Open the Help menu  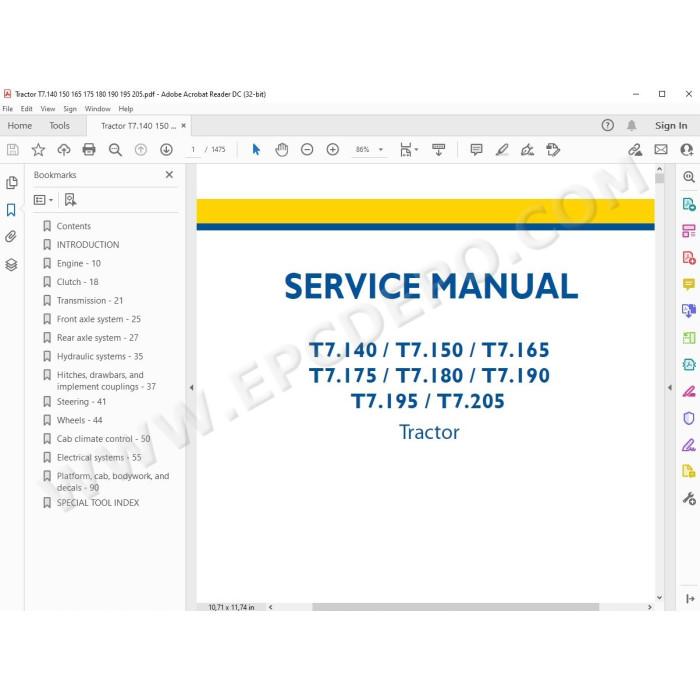(126, 108)
